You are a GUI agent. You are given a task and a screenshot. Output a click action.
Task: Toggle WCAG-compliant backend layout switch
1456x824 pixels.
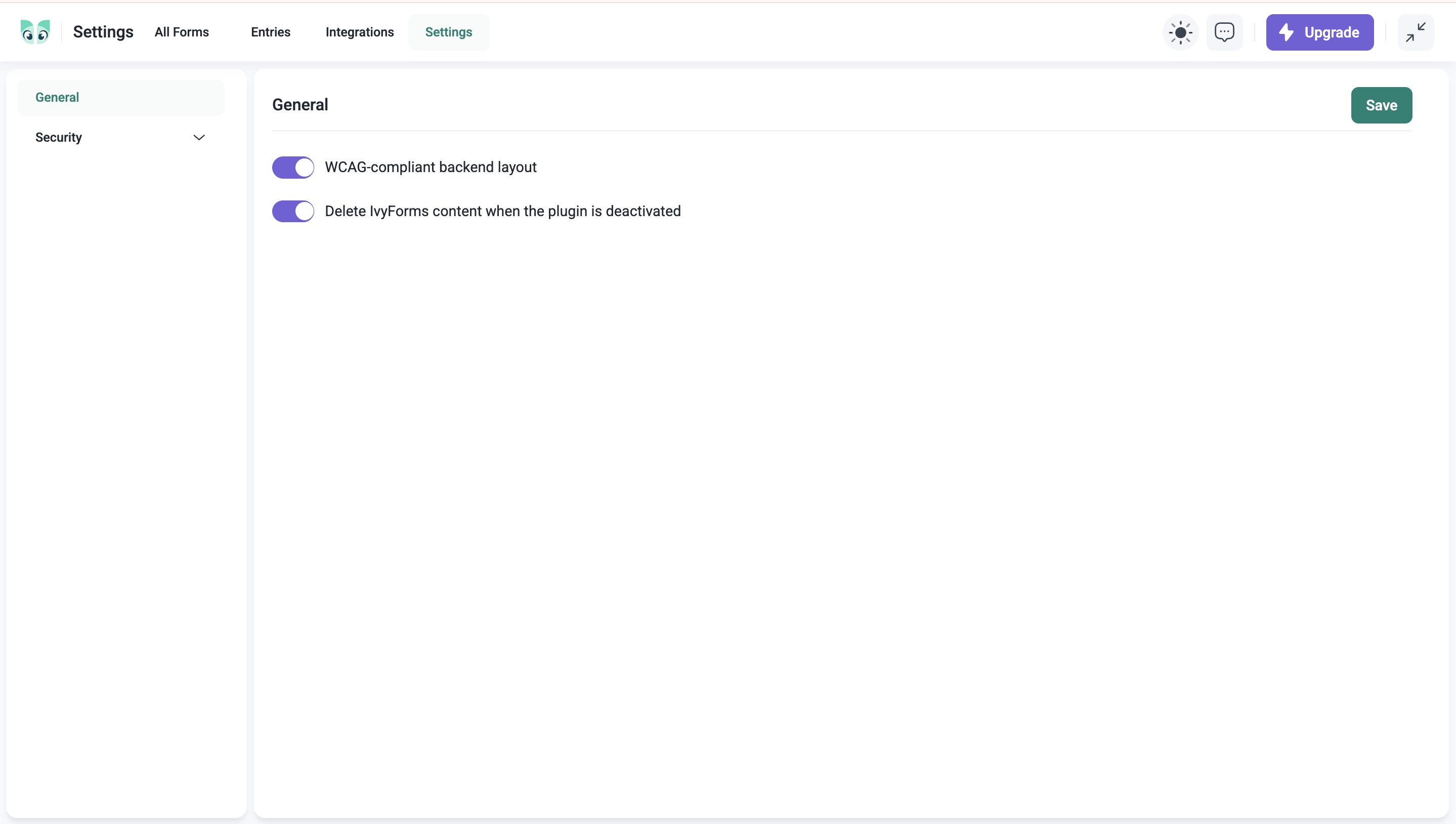coord(293,168)
